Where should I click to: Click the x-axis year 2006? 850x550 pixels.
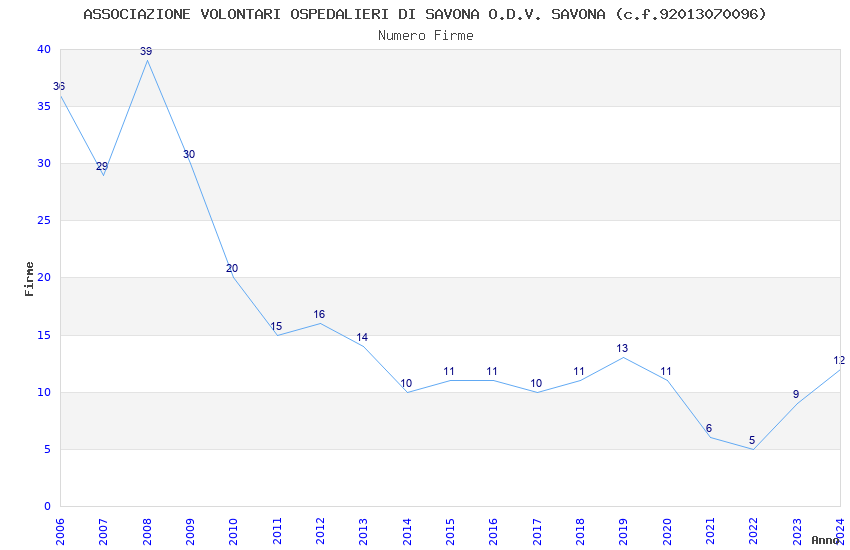[60, 531]
